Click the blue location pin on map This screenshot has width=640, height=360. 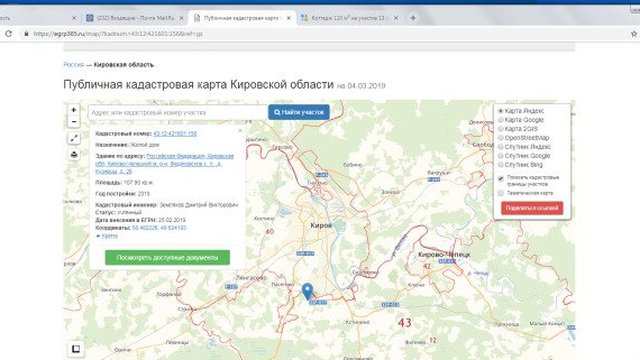click(307, 292)
